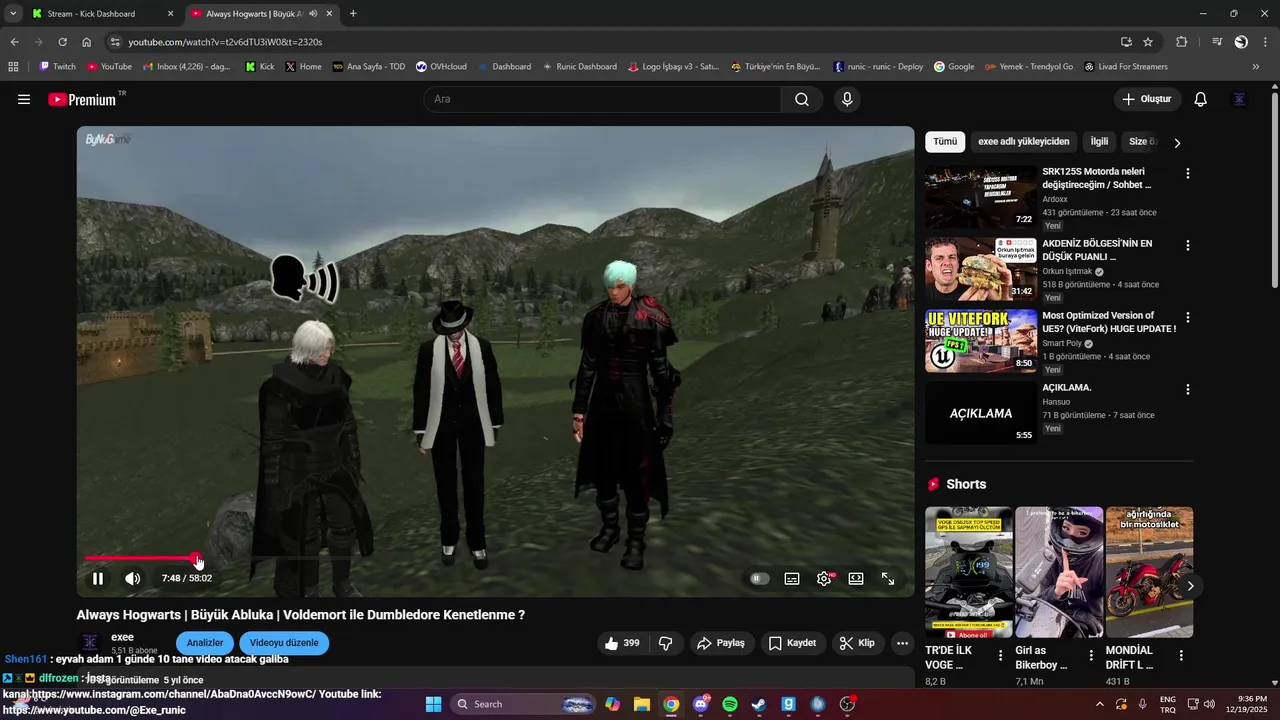Open the notifications bell
Viewport: 1280px width, 720px height.
[x=1201, y=99]
